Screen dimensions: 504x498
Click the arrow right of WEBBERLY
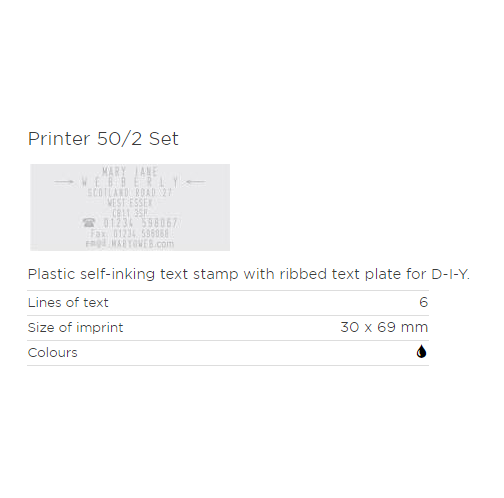(196, 182)
